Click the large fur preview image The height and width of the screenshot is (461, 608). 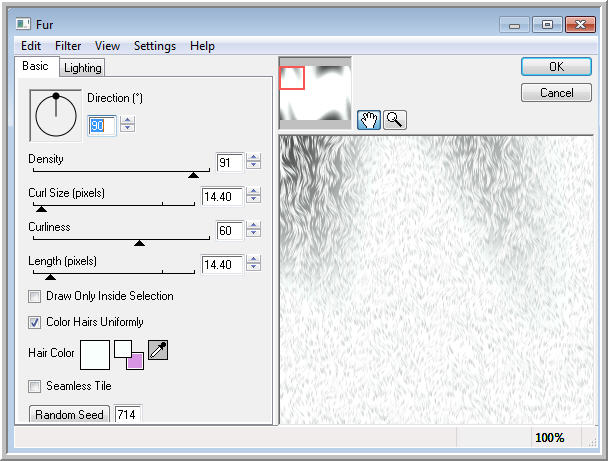pos(436,280)
